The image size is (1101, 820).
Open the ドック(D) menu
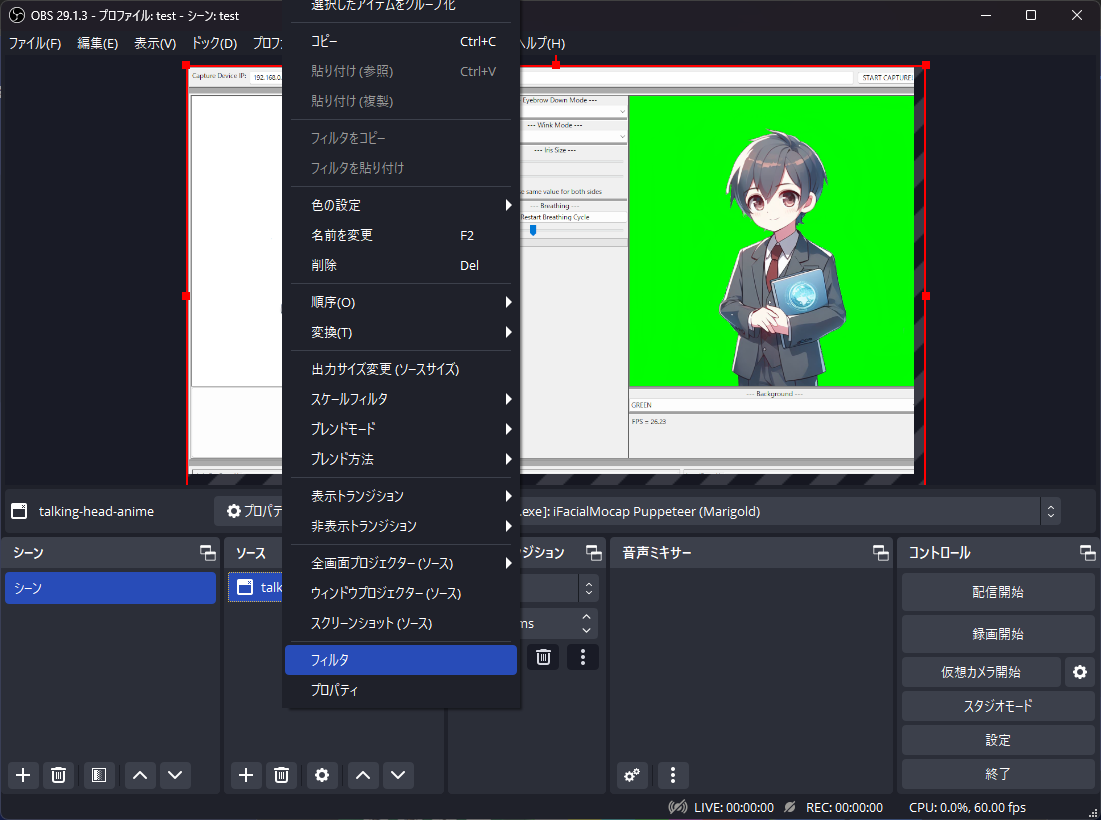click(x=212, y=43)
